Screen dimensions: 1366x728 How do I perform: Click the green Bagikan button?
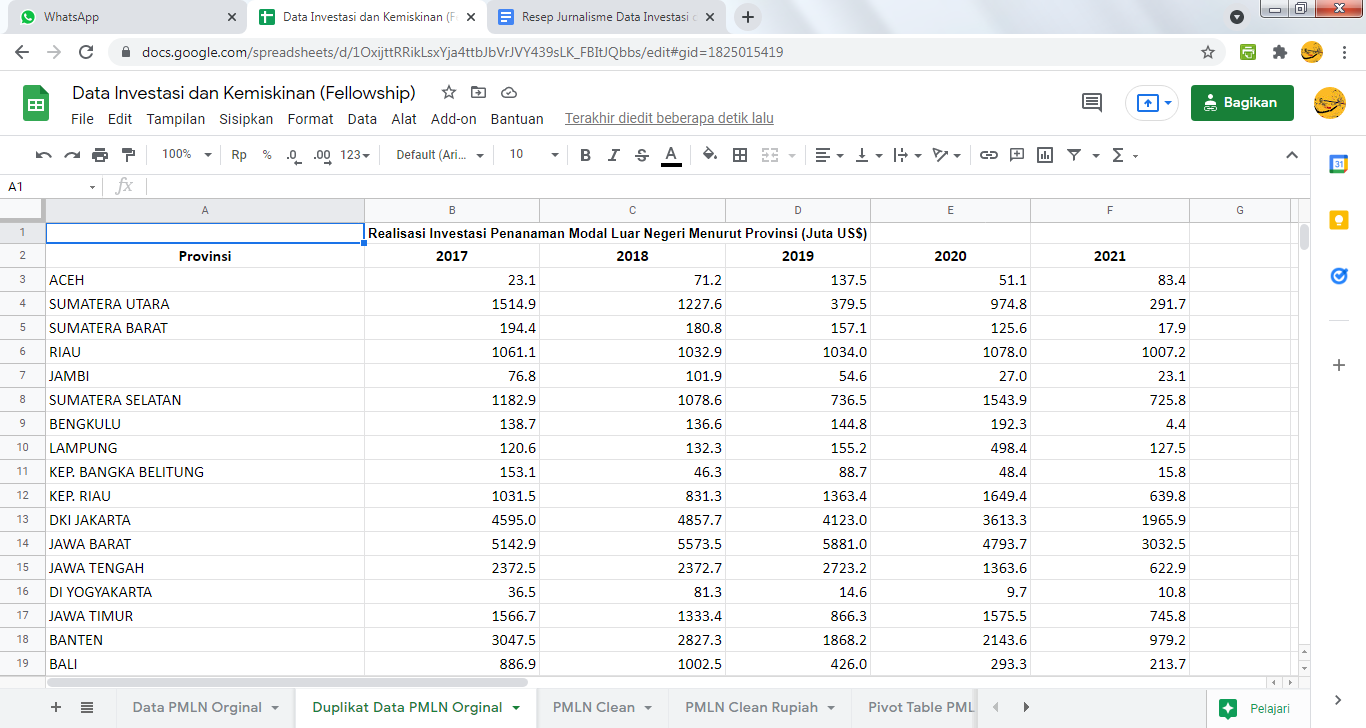[1241, 102]
